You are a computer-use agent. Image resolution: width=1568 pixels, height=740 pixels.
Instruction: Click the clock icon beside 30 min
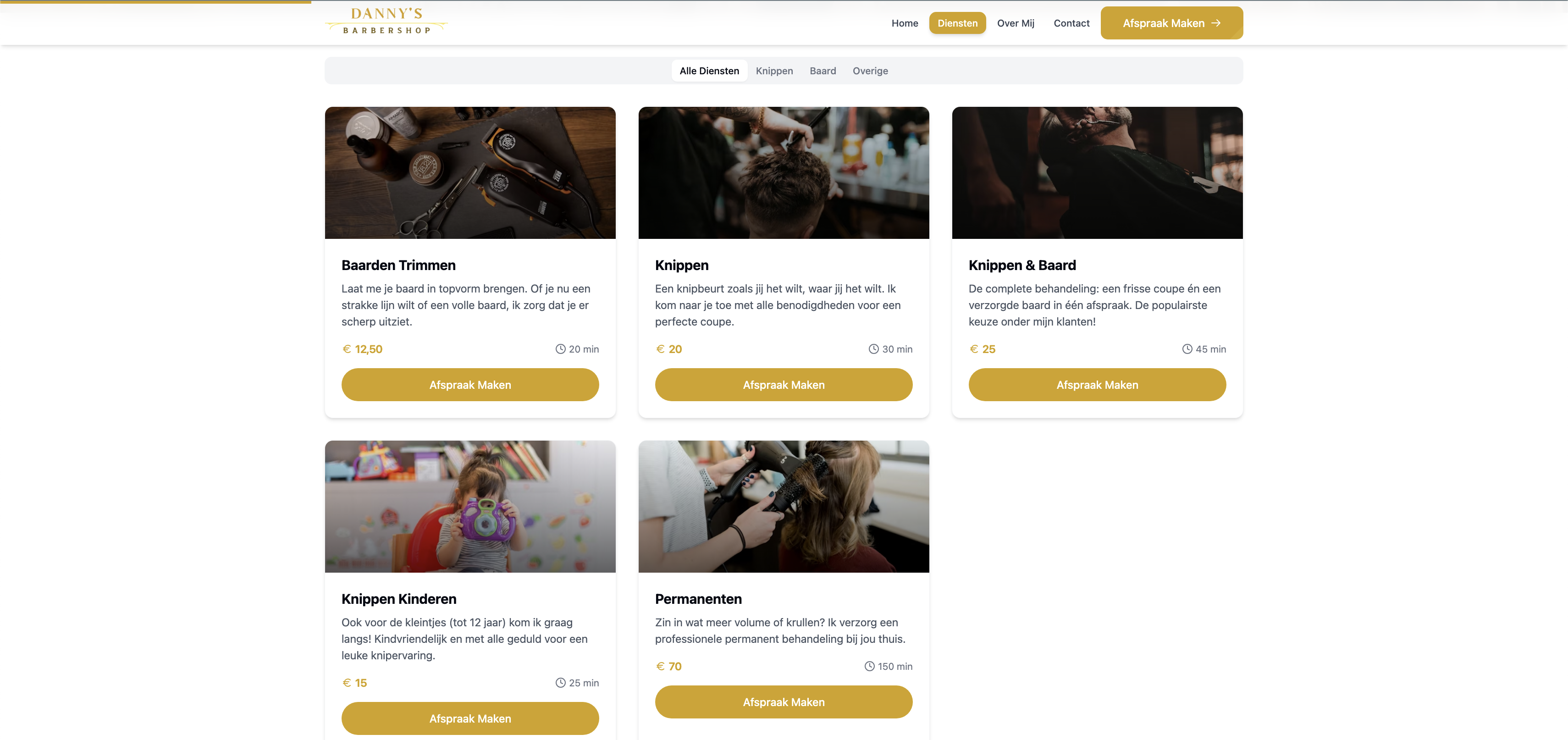tap(873, 349)
